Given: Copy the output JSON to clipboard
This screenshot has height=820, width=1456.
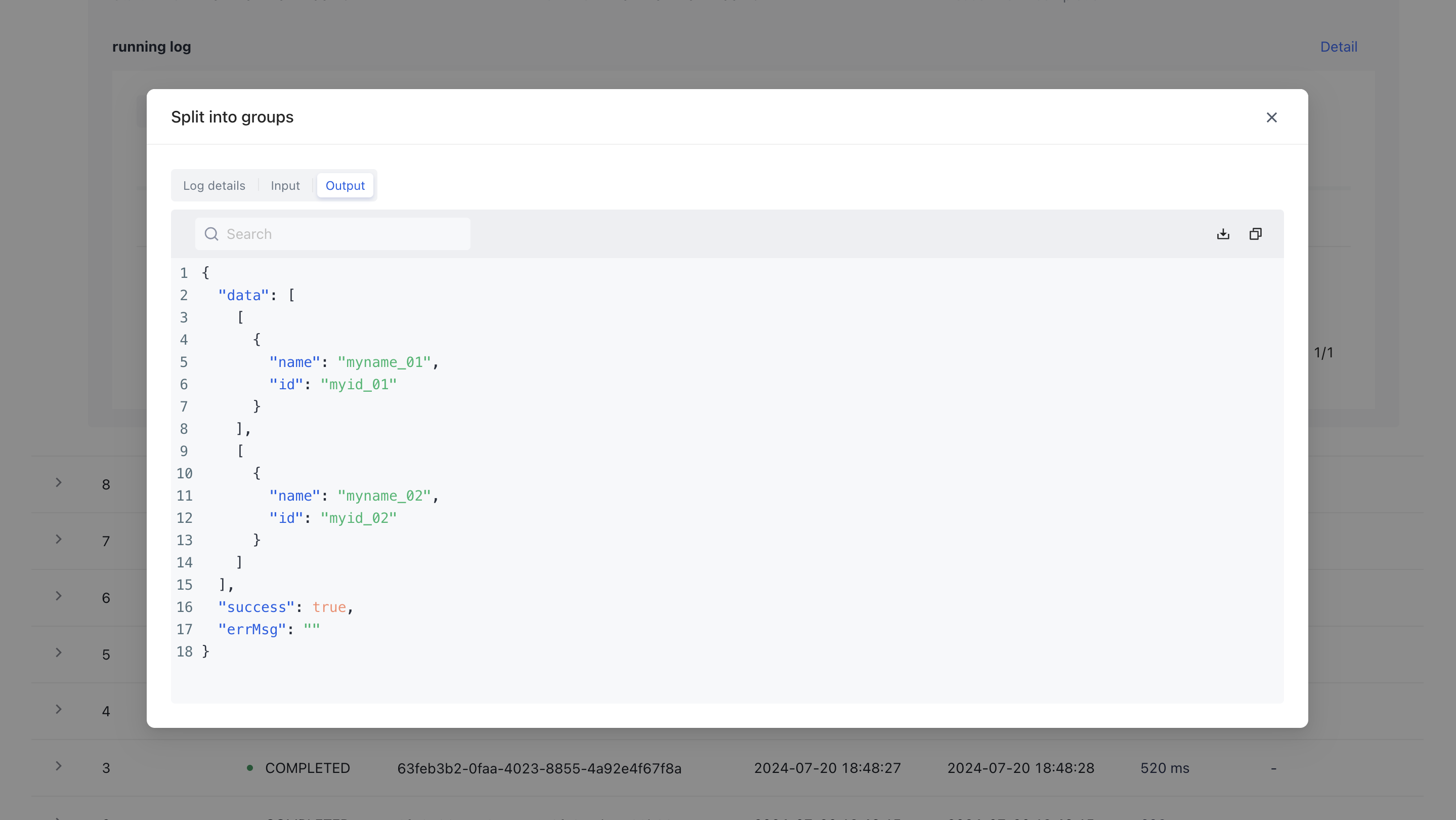Looking at the screenshot, I should pyautogui.click(x=1255, y=234).
